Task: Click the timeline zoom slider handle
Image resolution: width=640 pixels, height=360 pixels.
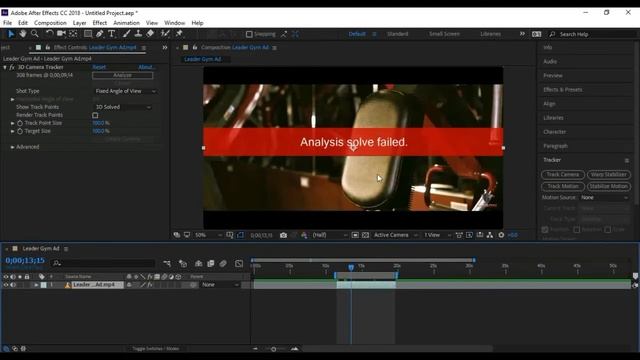Action: coord(273,349)
